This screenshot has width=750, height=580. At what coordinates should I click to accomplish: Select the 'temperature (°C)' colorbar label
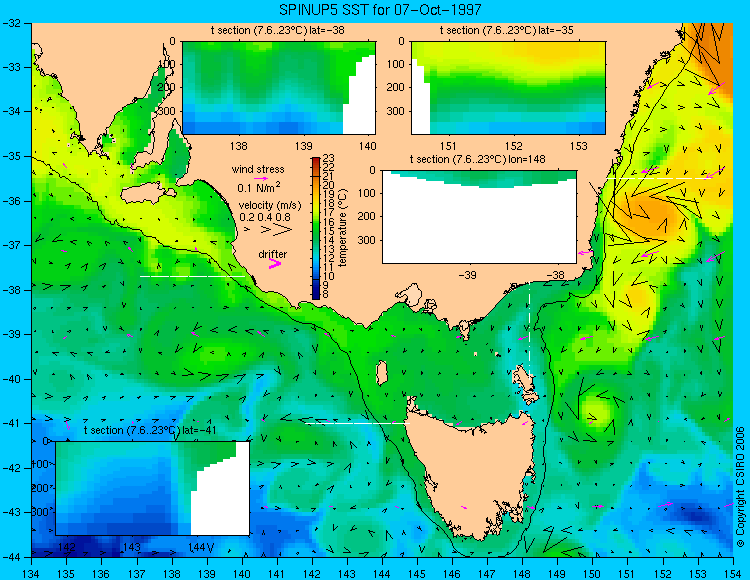(342, 228)
